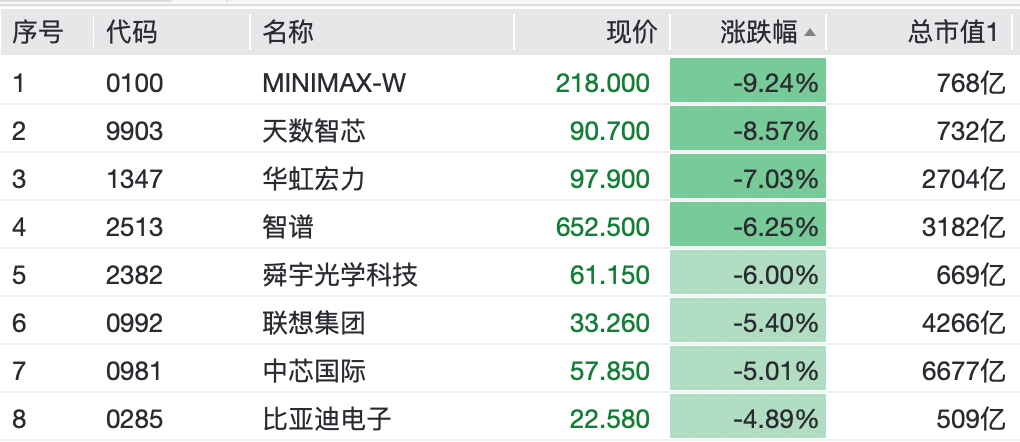Click the price 90.700
1020x442 pixels.
coord(610,131)
